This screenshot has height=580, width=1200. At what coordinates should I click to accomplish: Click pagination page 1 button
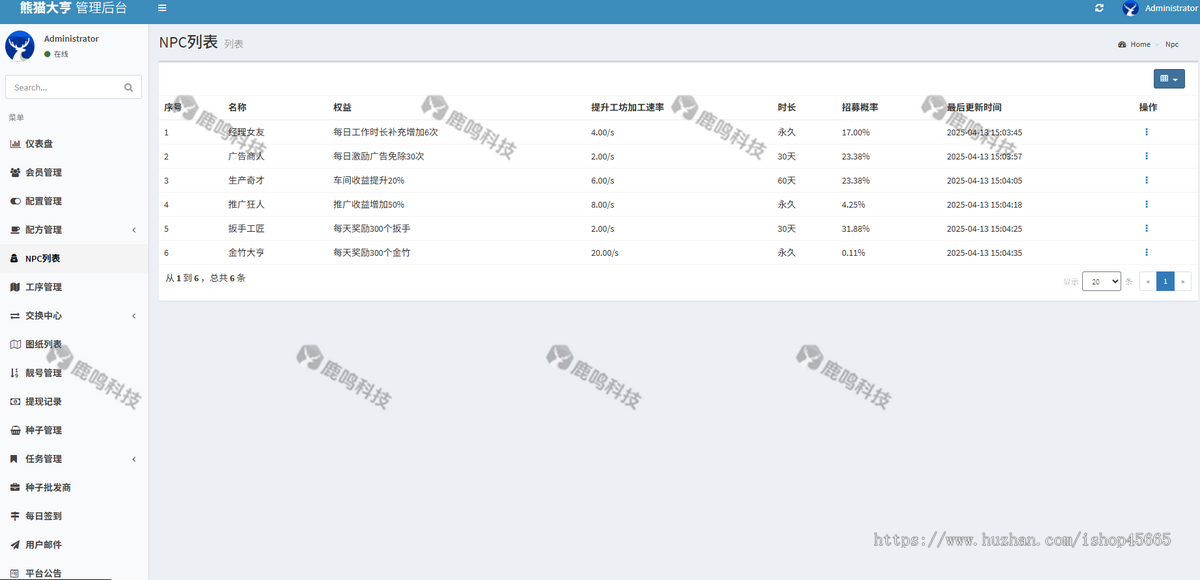[1165, 282]
